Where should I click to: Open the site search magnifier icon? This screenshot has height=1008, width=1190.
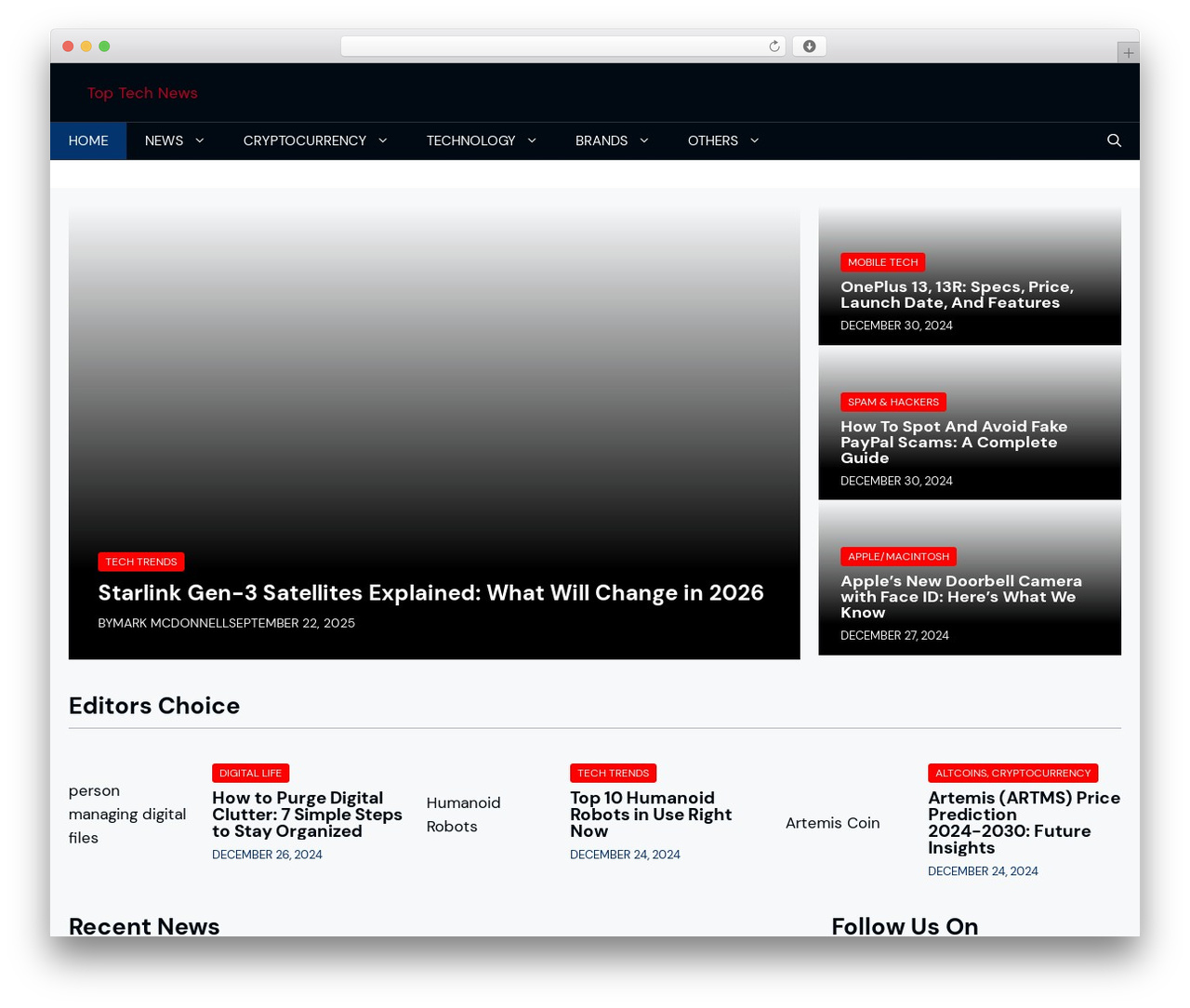pyautogui.click(x=1112, y=139)
